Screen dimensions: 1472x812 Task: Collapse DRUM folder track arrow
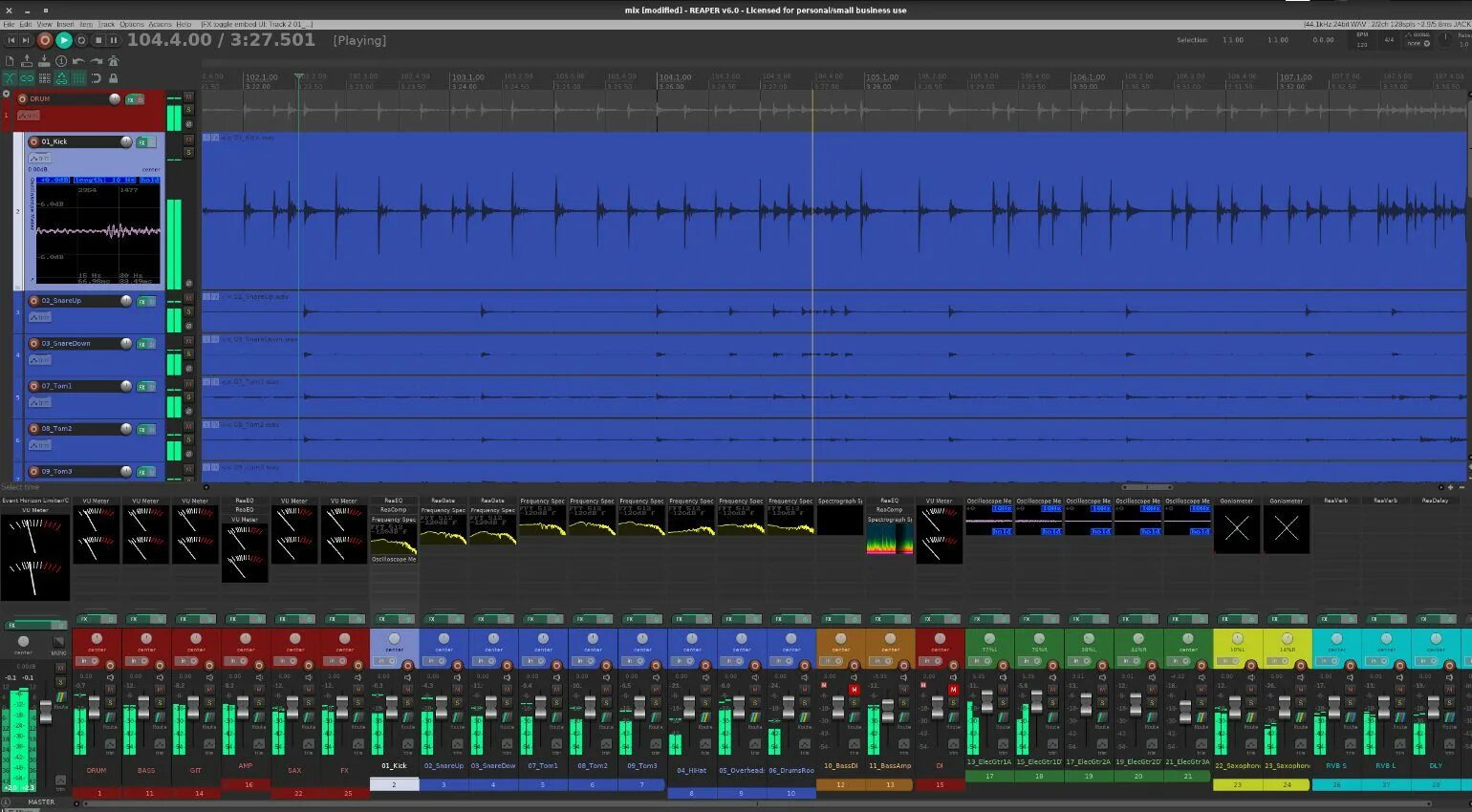(7, 94)
